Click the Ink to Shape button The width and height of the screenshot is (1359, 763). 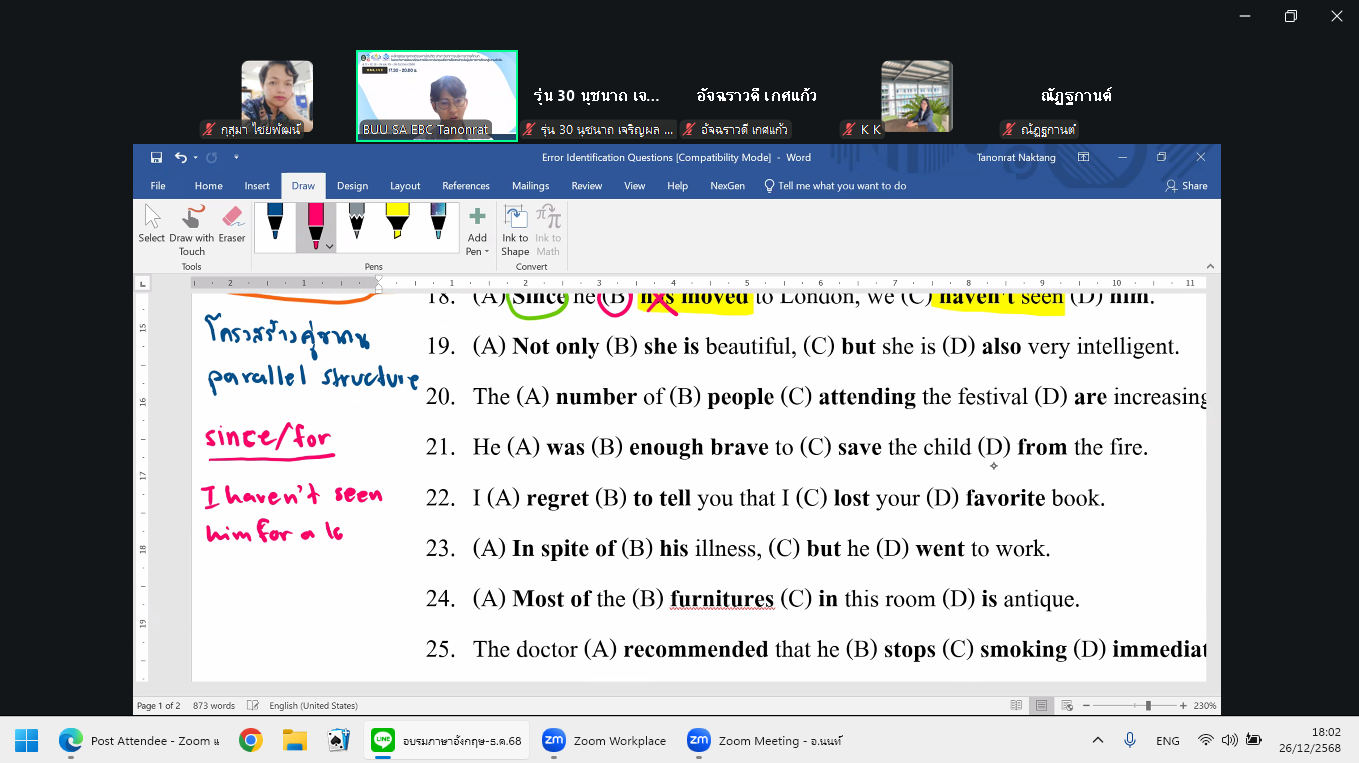click(515, 230)
